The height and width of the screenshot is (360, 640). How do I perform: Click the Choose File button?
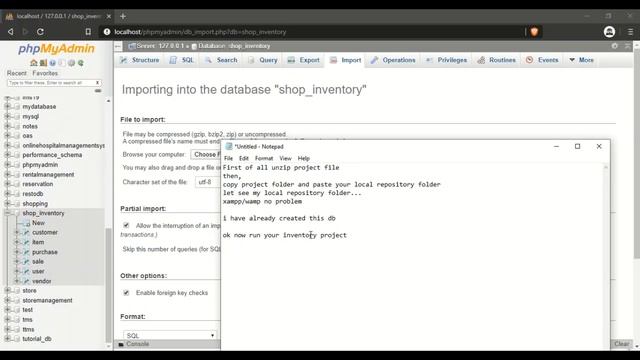tap(205, 155)
